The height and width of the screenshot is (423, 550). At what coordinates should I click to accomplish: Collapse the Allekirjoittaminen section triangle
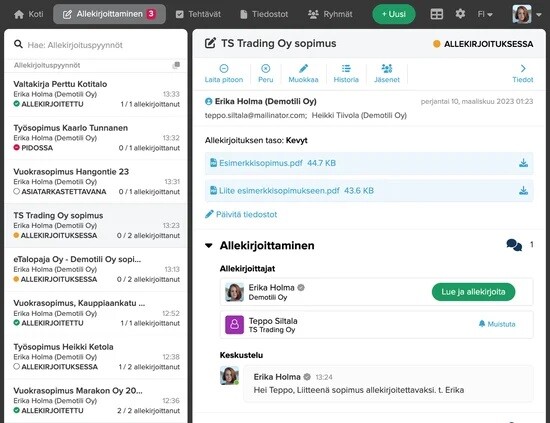pos(209,246)
